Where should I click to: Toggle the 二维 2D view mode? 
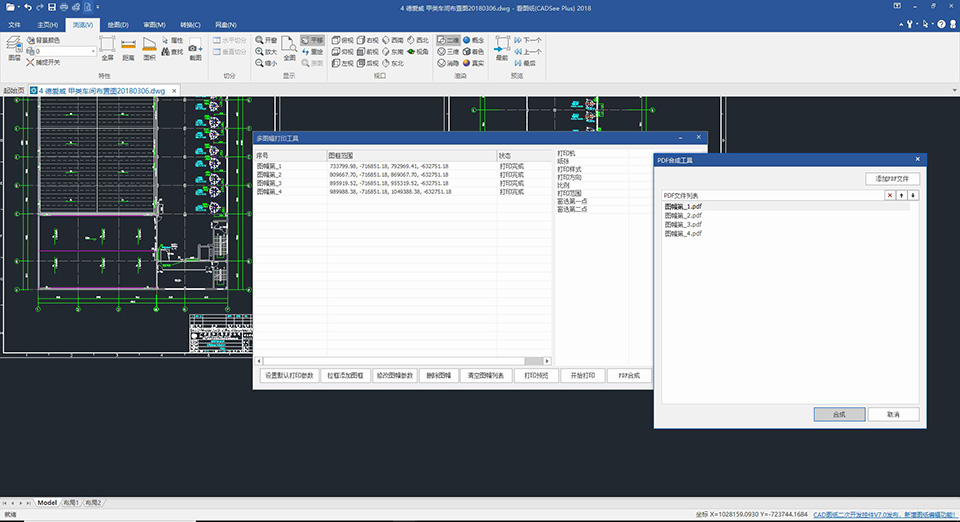coord(447,40)
